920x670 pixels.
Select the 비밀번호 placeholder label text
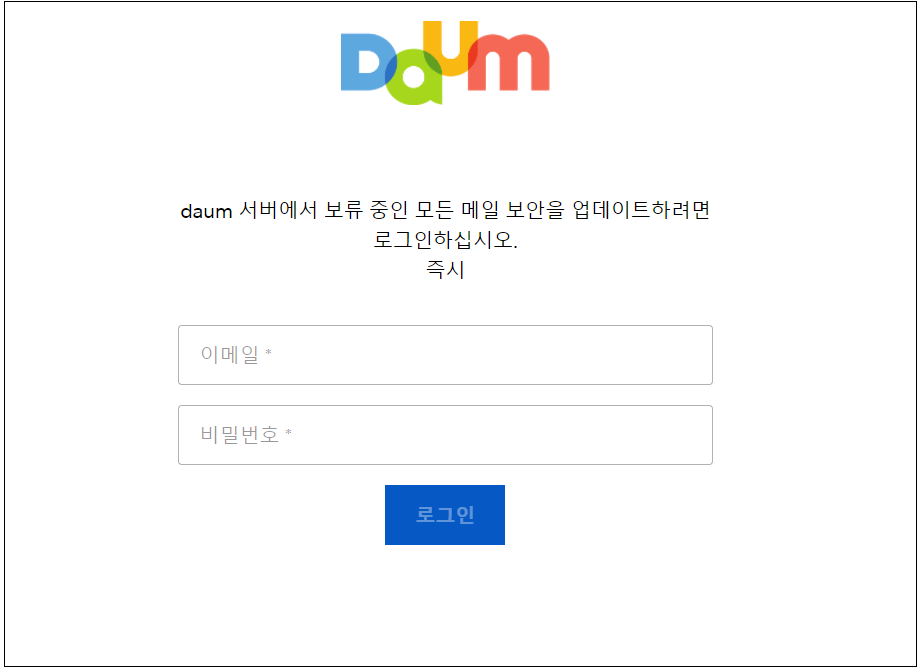click(239, 434)
